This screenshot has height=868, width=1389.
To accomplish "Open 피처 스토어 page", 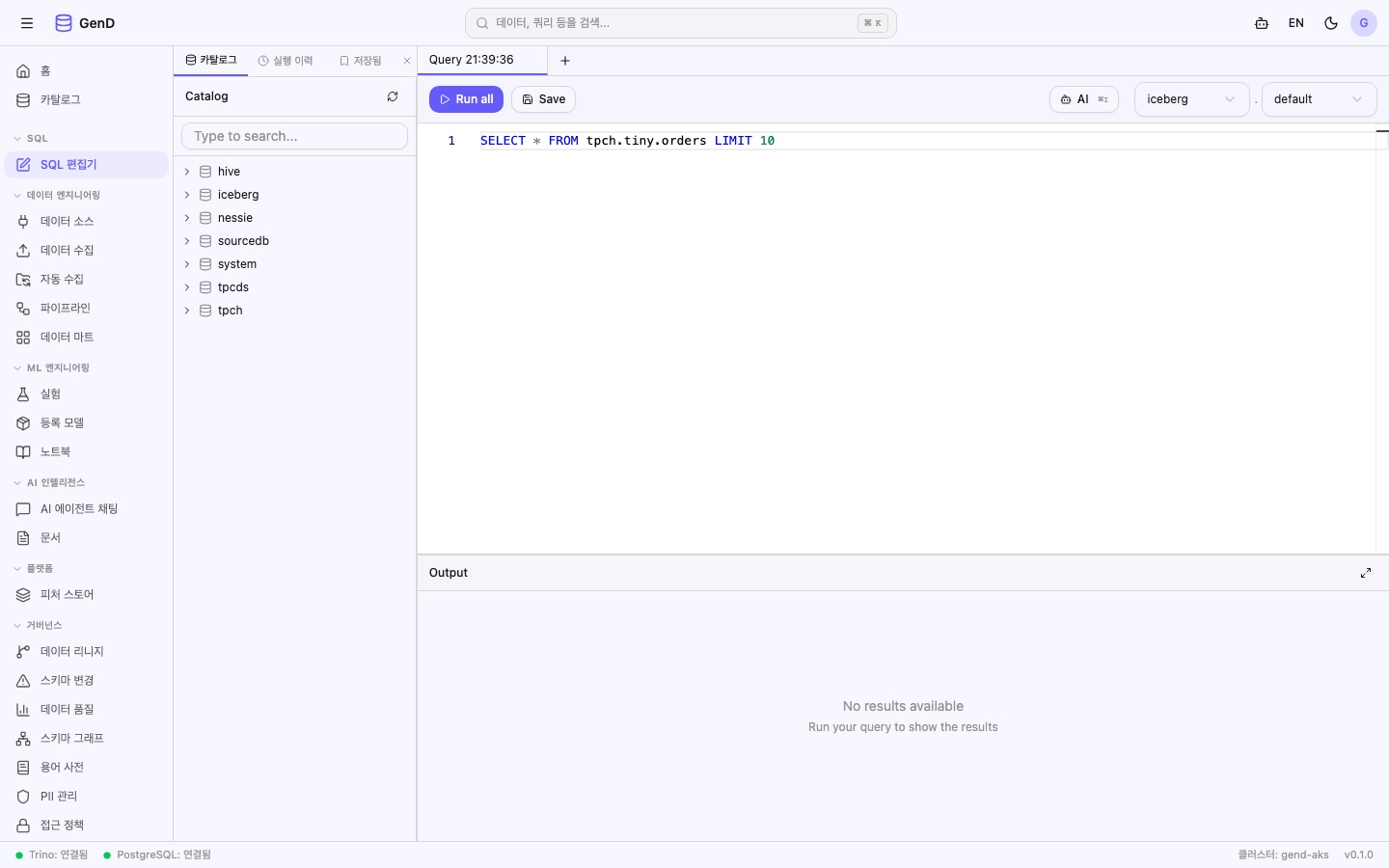I will [87, 595].
